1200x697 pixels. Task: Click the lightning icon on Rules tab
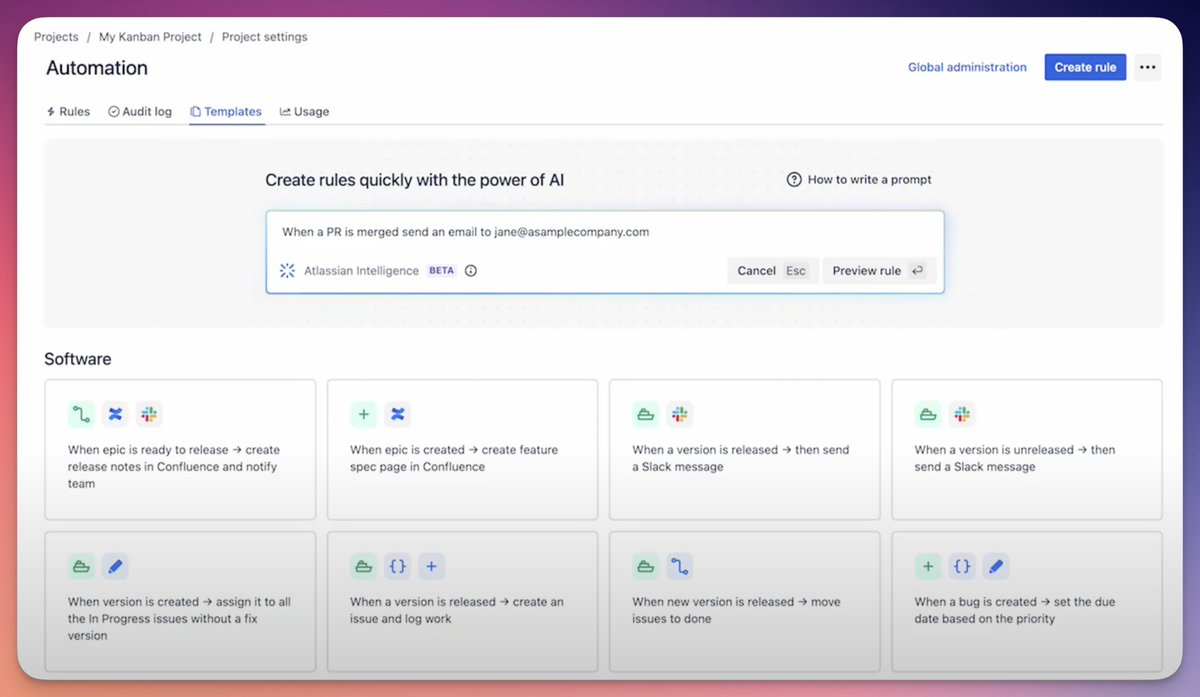[51, 112]
